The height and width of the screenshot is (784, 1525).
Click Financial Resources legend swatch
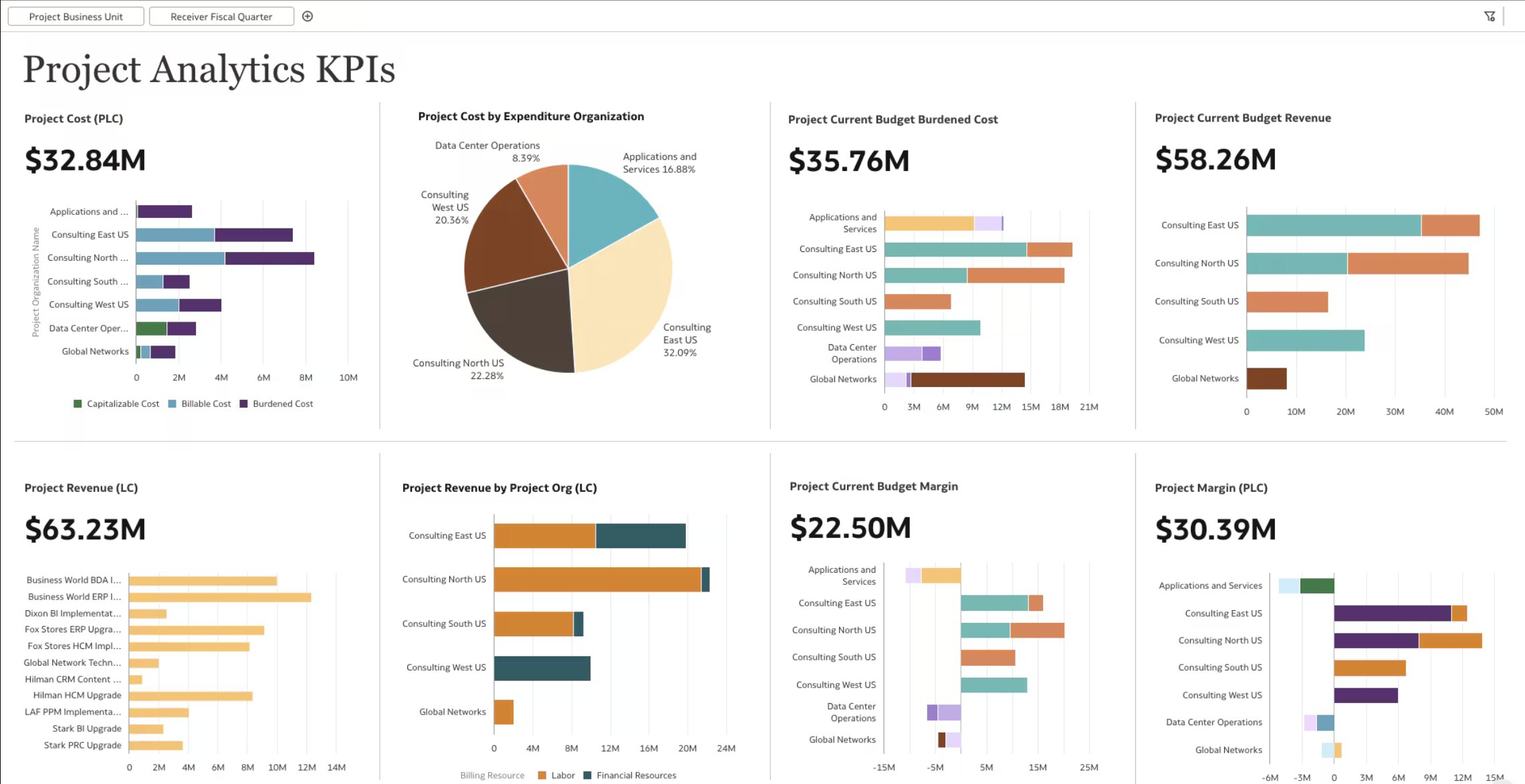point(588,775)
